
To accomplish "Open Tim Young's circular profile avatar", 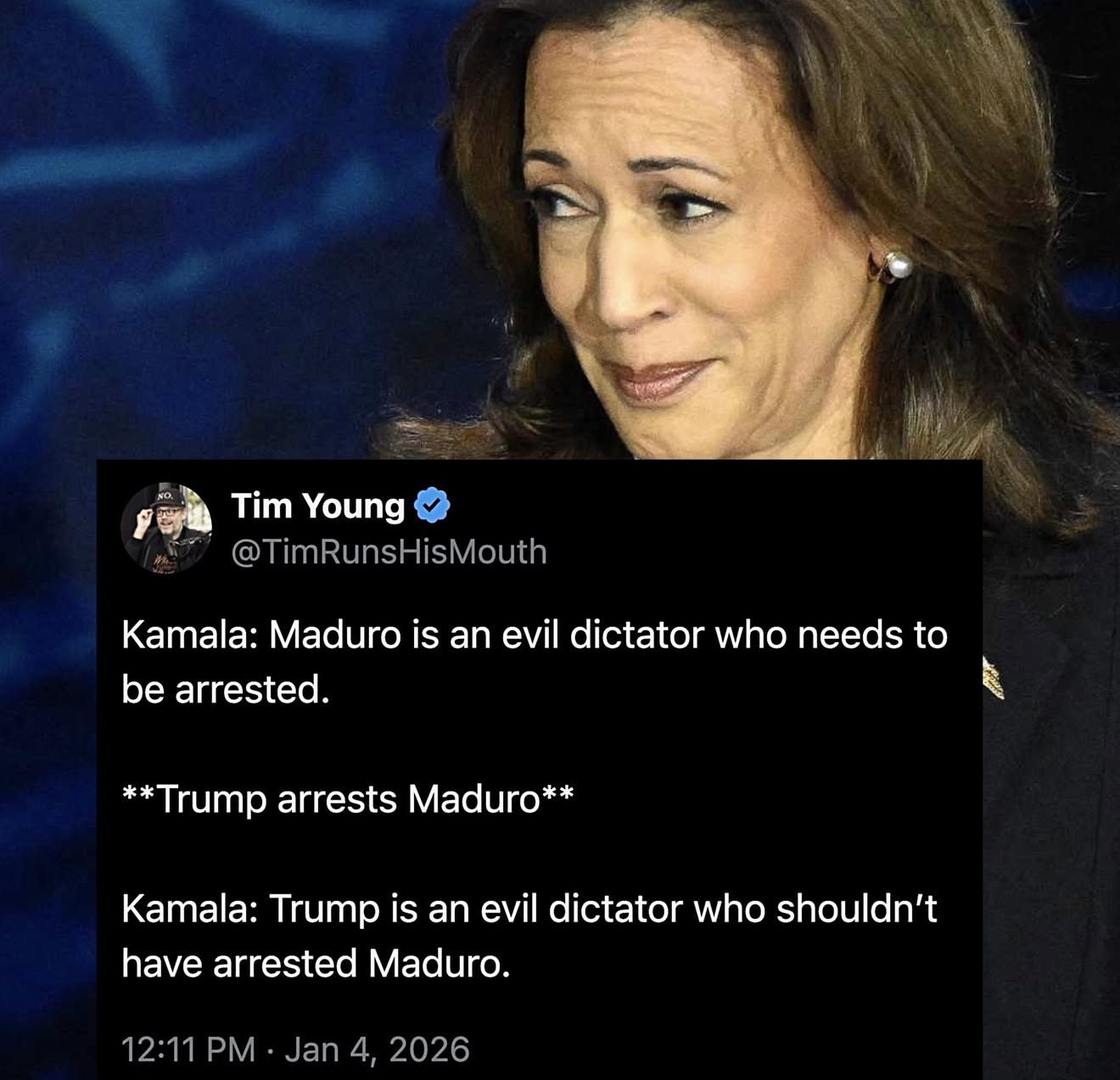I will point(165,528).
